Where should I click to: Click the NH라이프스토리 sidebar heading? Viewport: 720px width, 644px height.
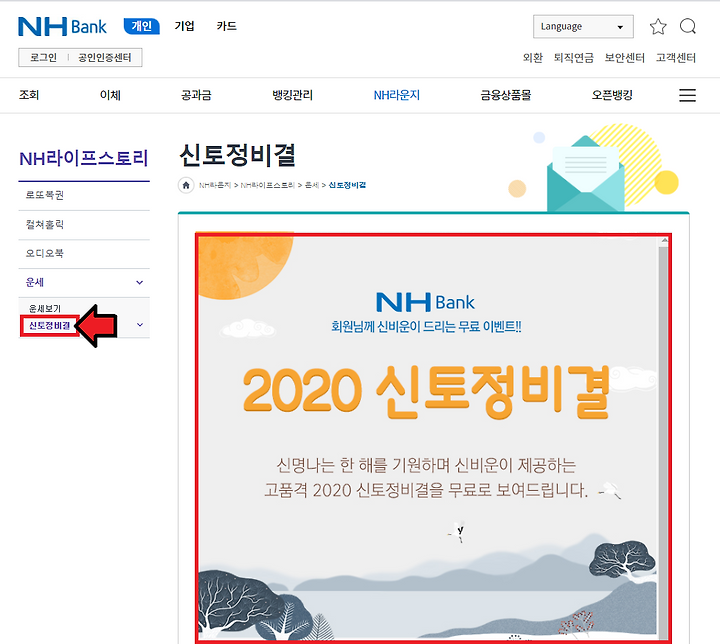pyautogui.click(x=84, y=158)
